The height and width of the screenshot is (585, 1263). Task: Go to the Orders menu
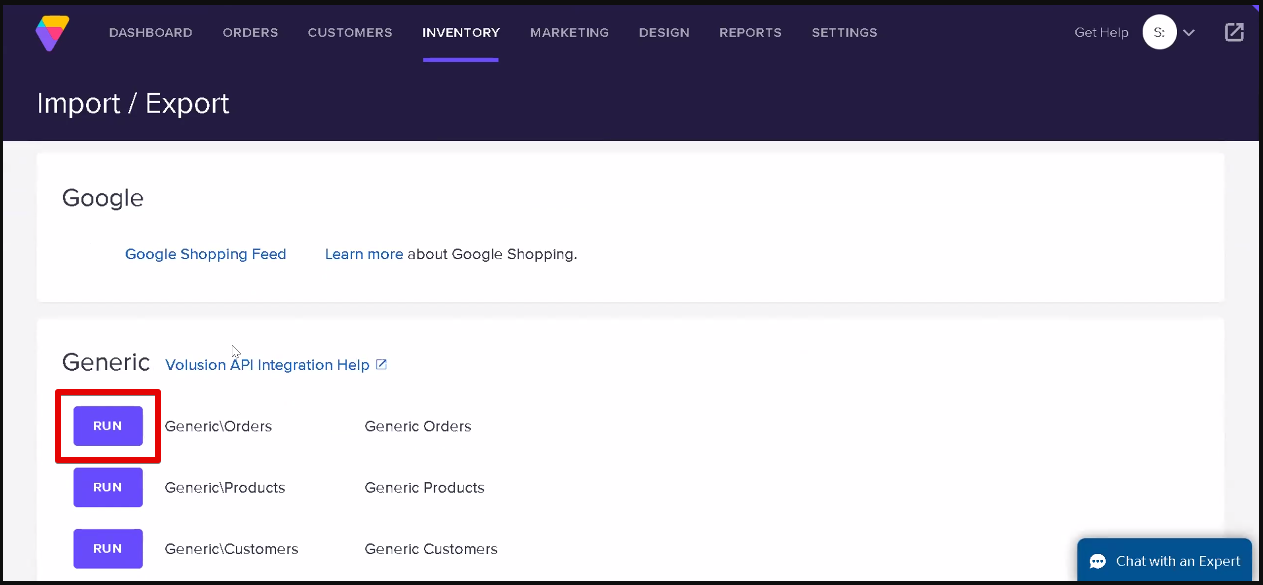coord(250,33)
